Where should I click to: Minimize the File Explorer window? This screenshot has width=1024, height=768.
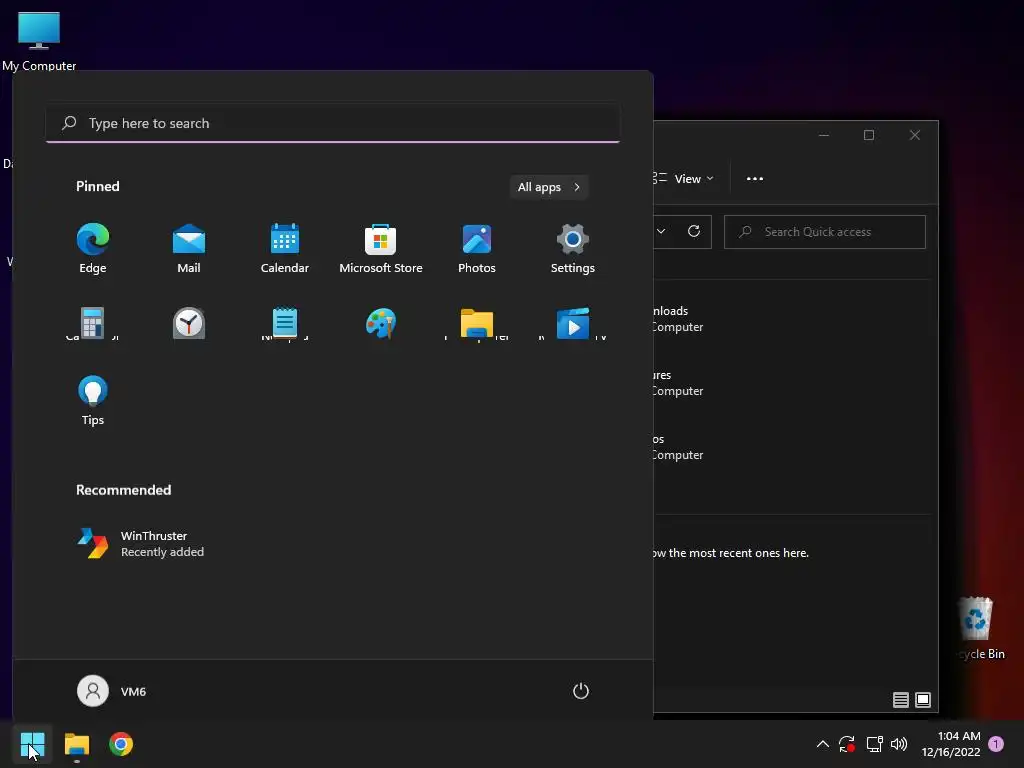pyautogui.click(x=824, y=135)
